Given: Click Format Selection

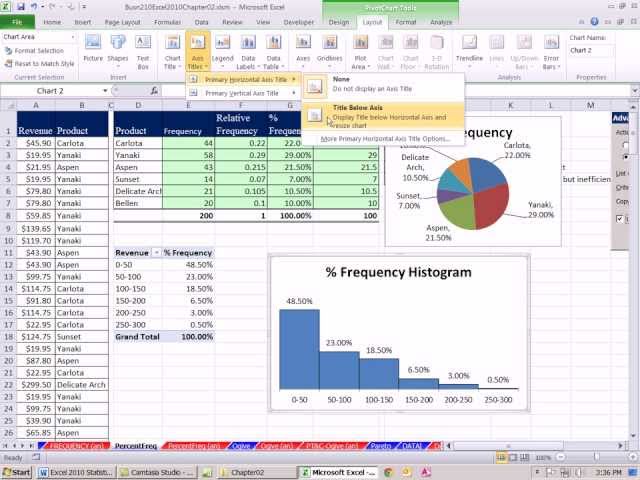Looking at the screenshot, I should (34, 51).
